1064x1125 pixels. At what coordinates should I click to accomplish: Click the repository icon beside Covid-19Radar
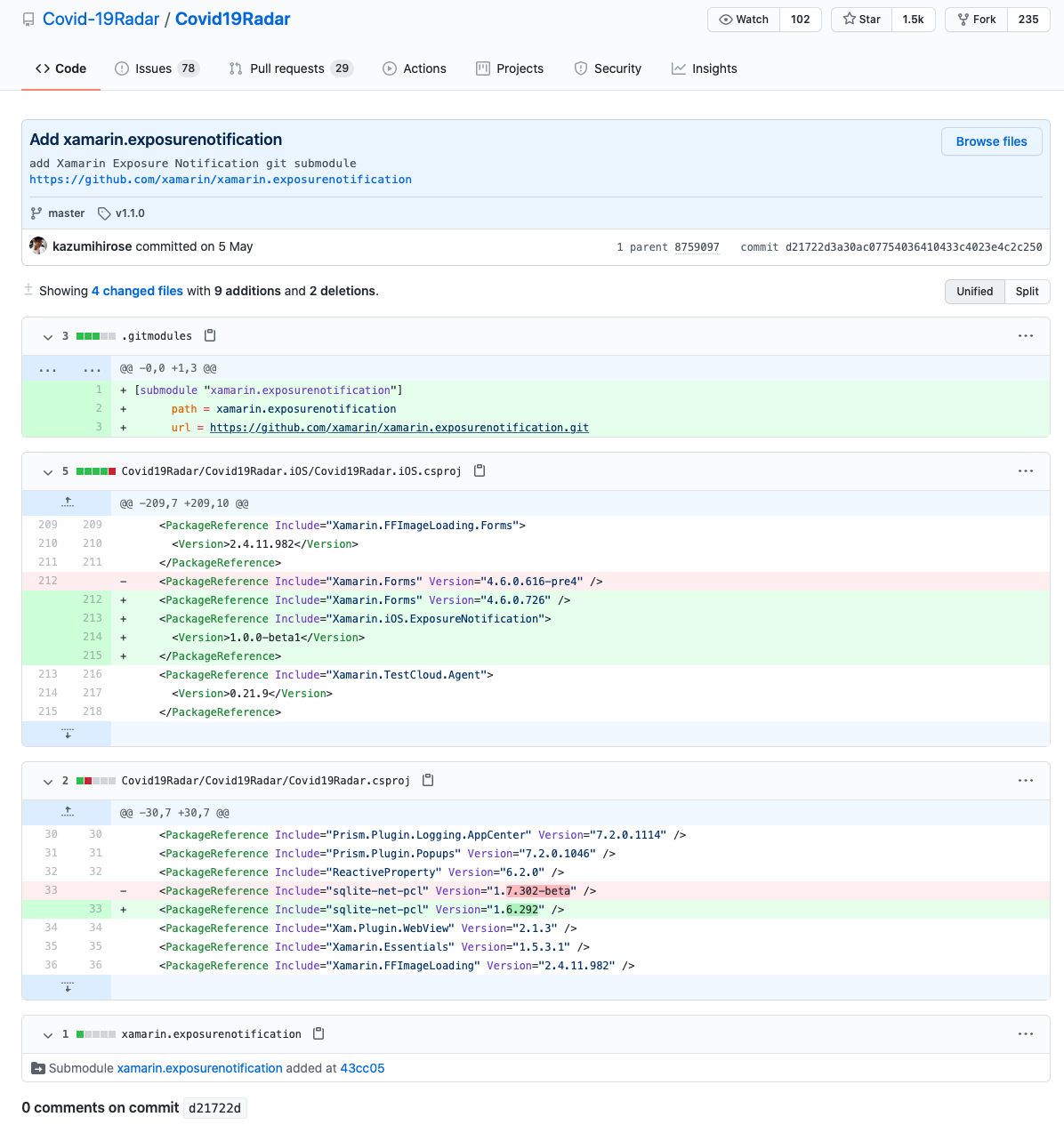coord(28,20)
